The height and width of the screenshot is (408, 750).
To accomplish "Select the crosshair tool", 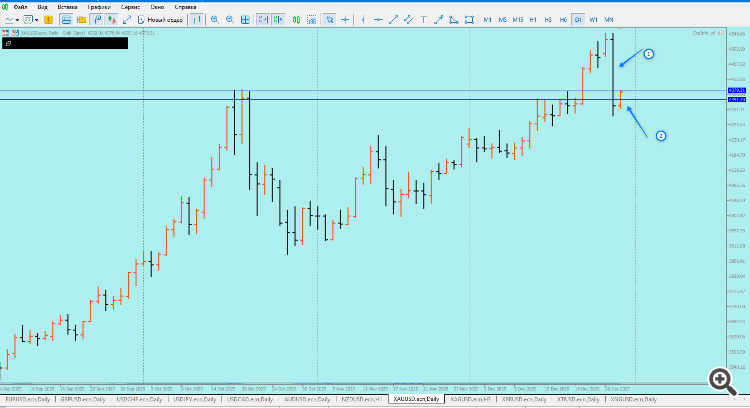I will [x=345, y=20].
